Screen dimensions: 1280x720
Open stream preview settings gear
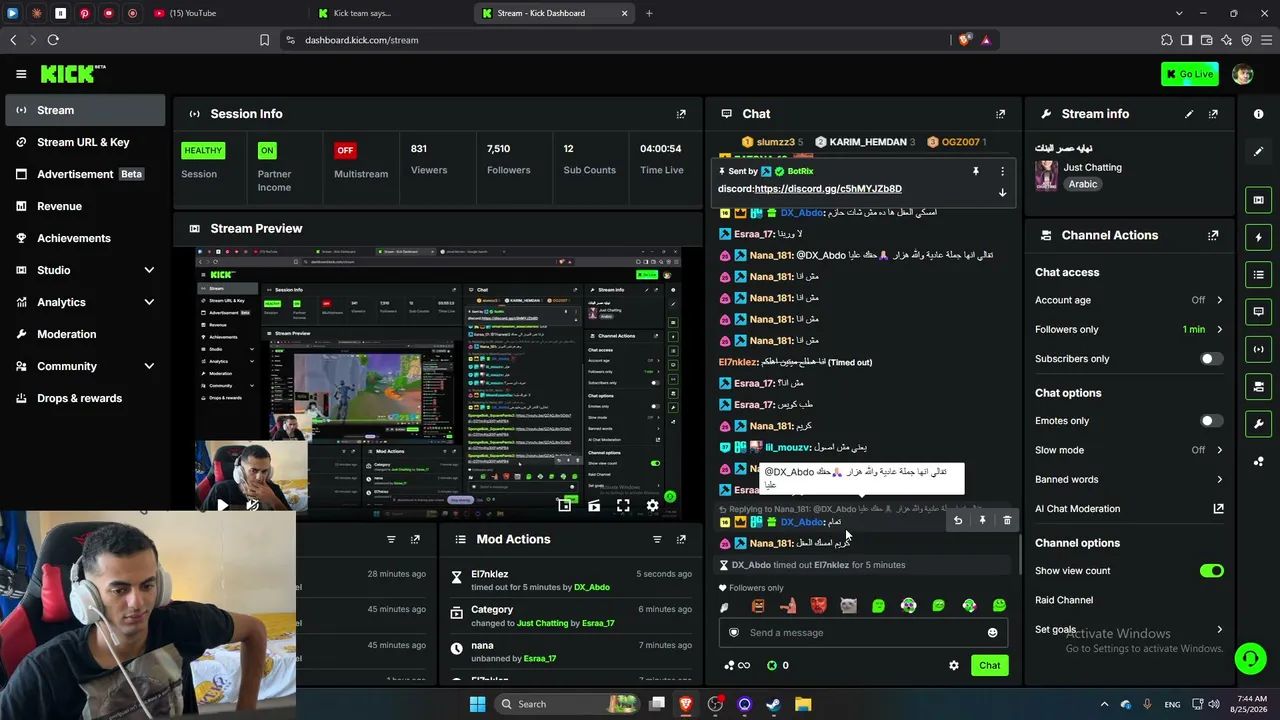[x=652, y=506]
